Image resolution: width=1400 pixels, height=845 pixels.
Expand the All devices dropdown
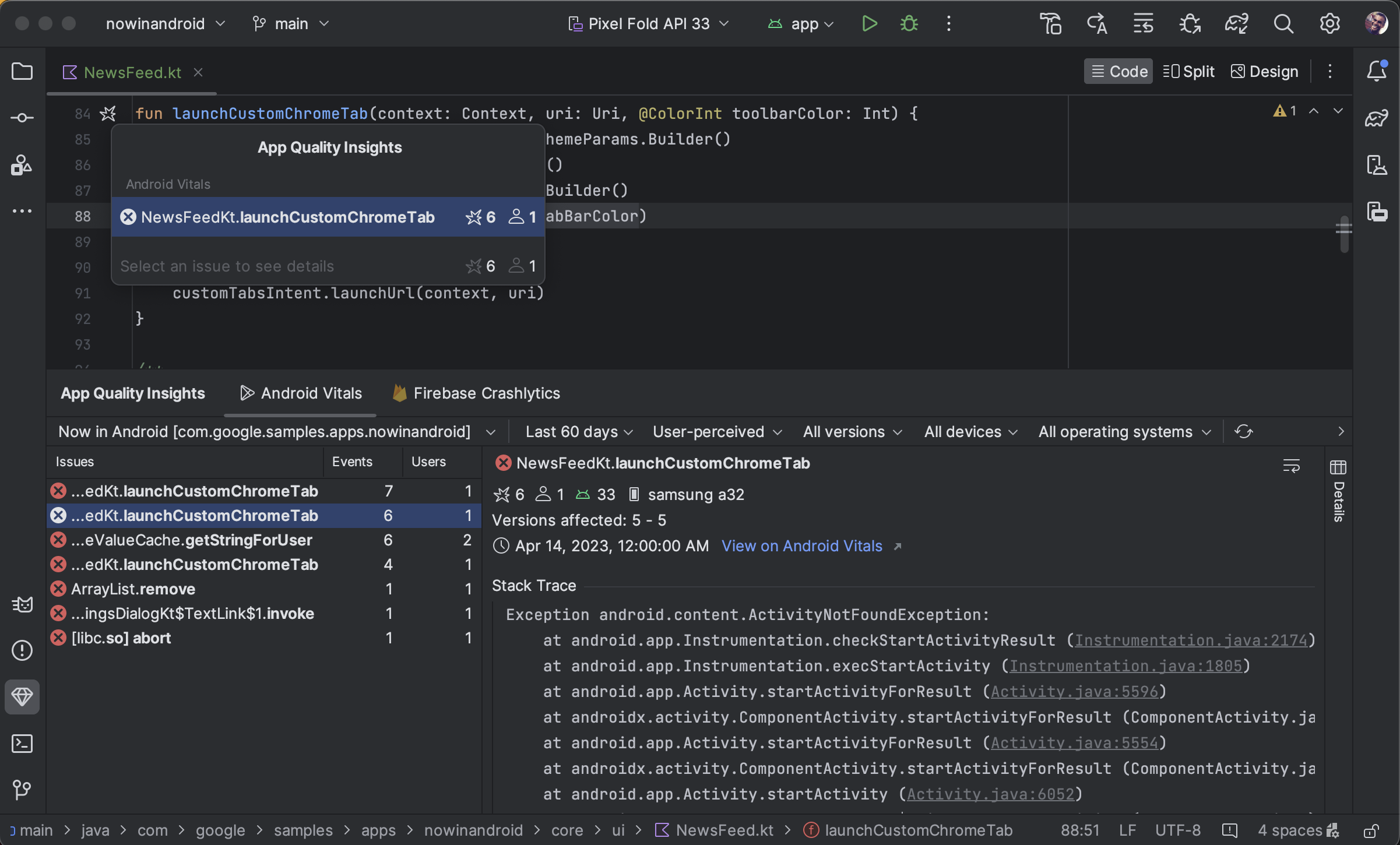(x=968, y=432)
